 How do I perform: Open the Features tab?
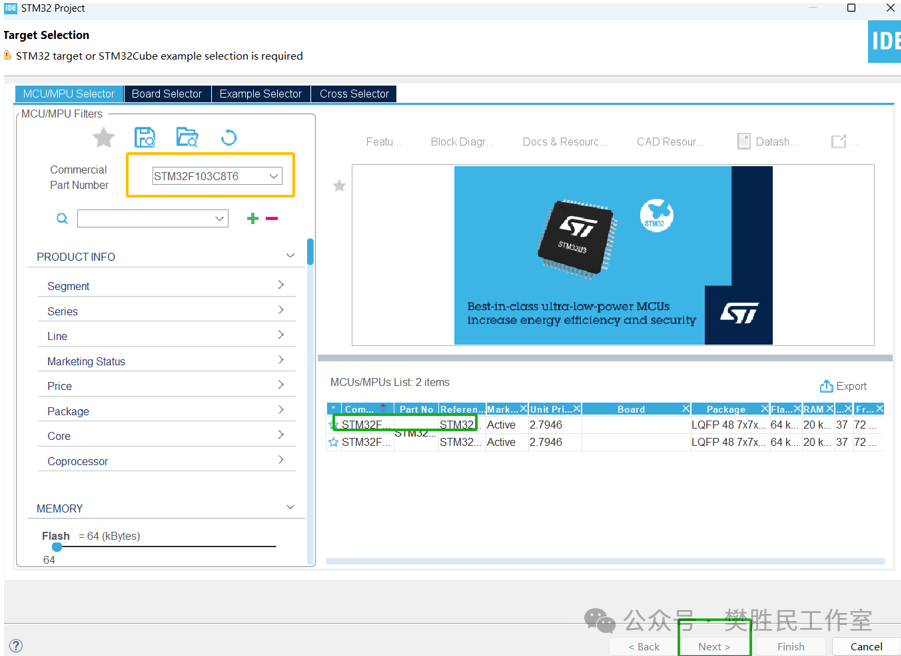click(383, 142)
